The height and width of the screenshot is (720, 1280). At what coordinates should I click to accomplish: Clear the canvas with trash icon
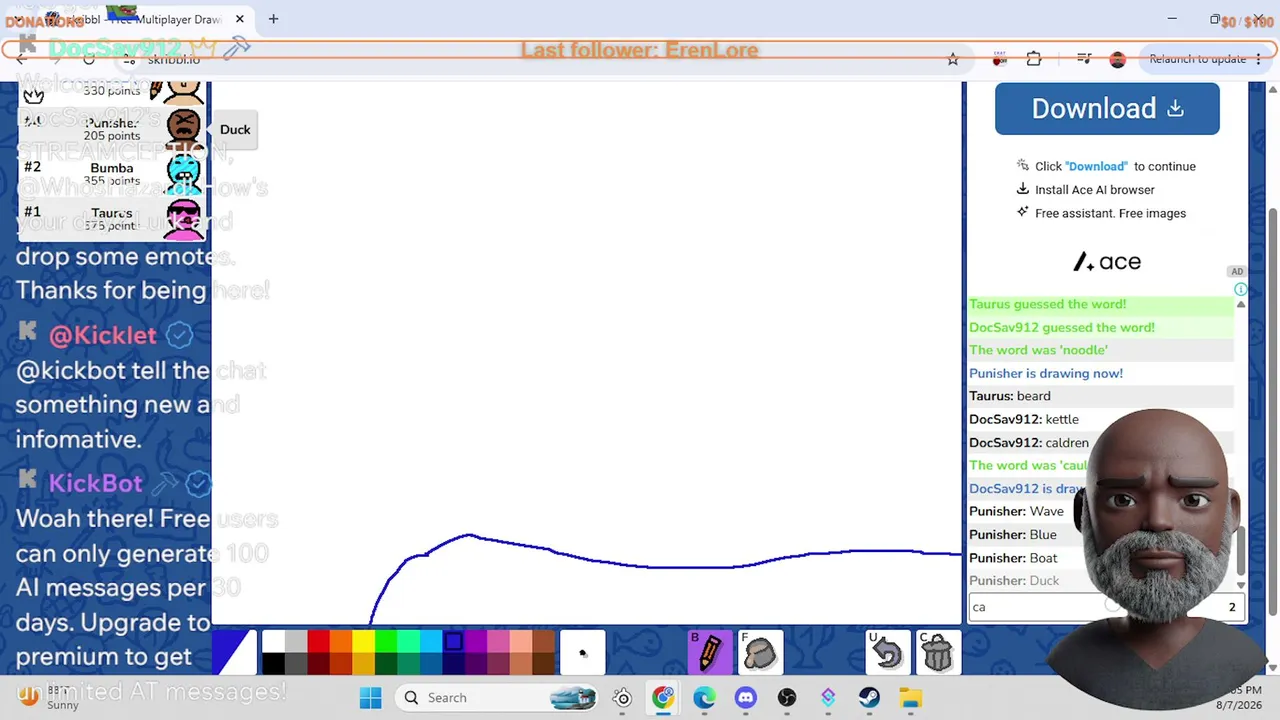(x=938, y=653)
